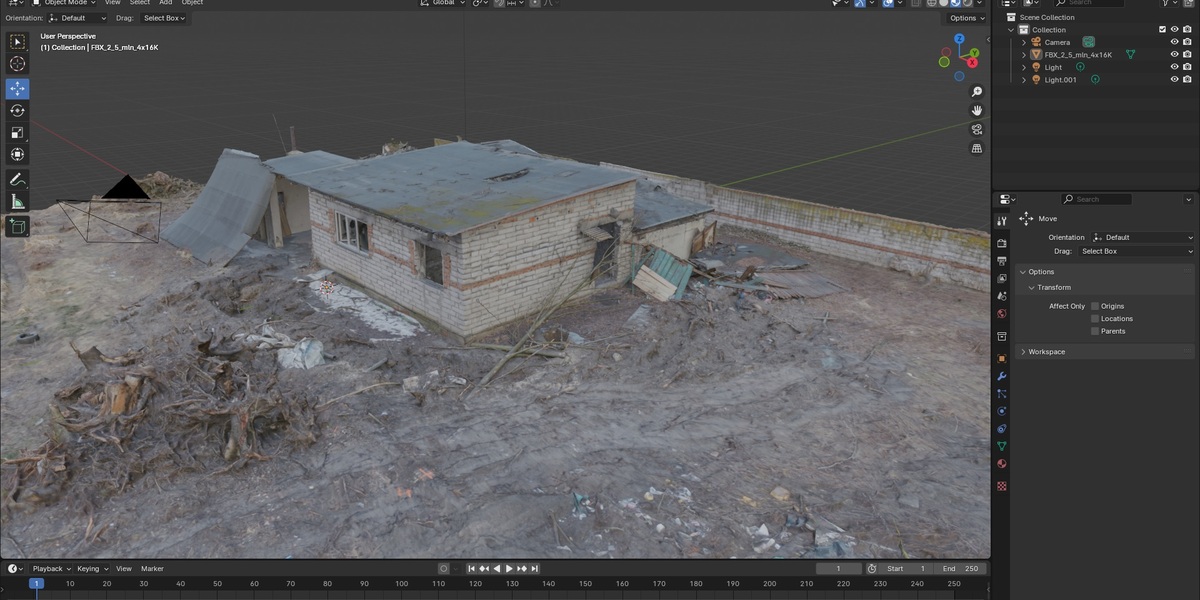Image resolution: width=1200 pixels, height=600 pixels.
Task: Open the Collection properties tab
Action: [1002, 336]
